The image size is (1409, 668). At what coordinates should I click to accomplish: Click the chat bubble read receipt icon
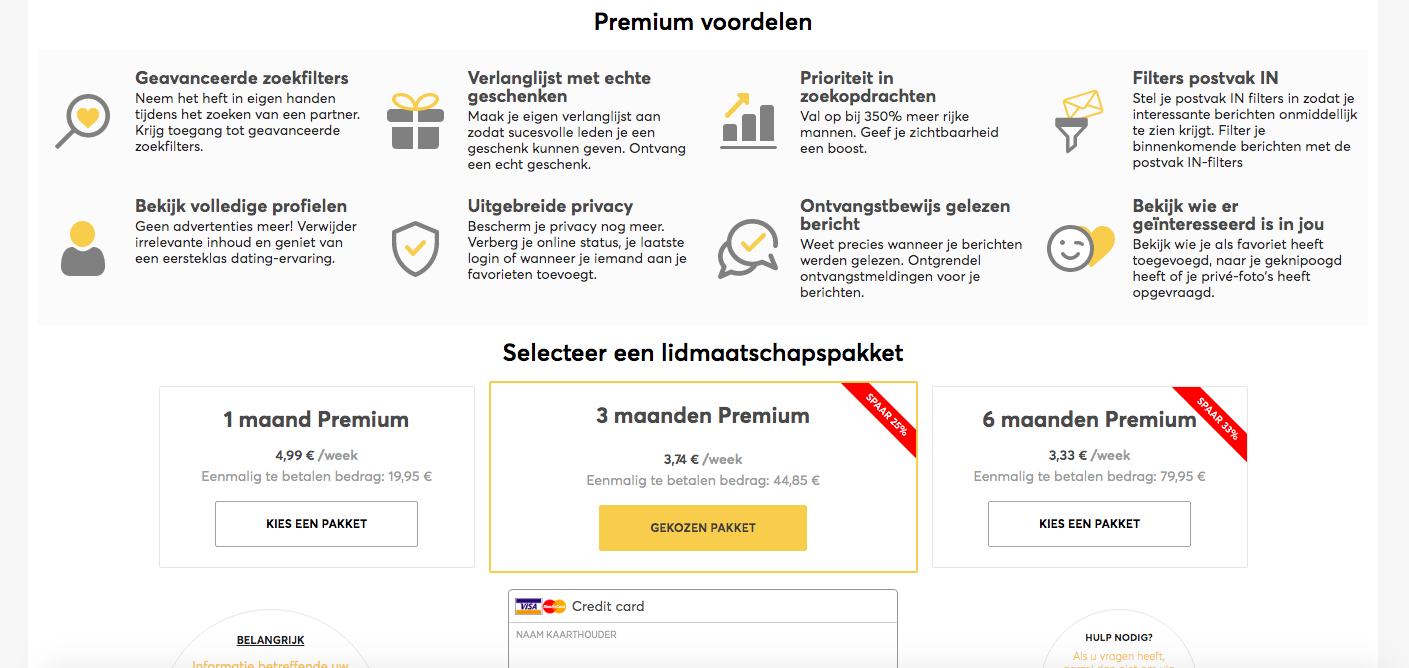(748, 248)
